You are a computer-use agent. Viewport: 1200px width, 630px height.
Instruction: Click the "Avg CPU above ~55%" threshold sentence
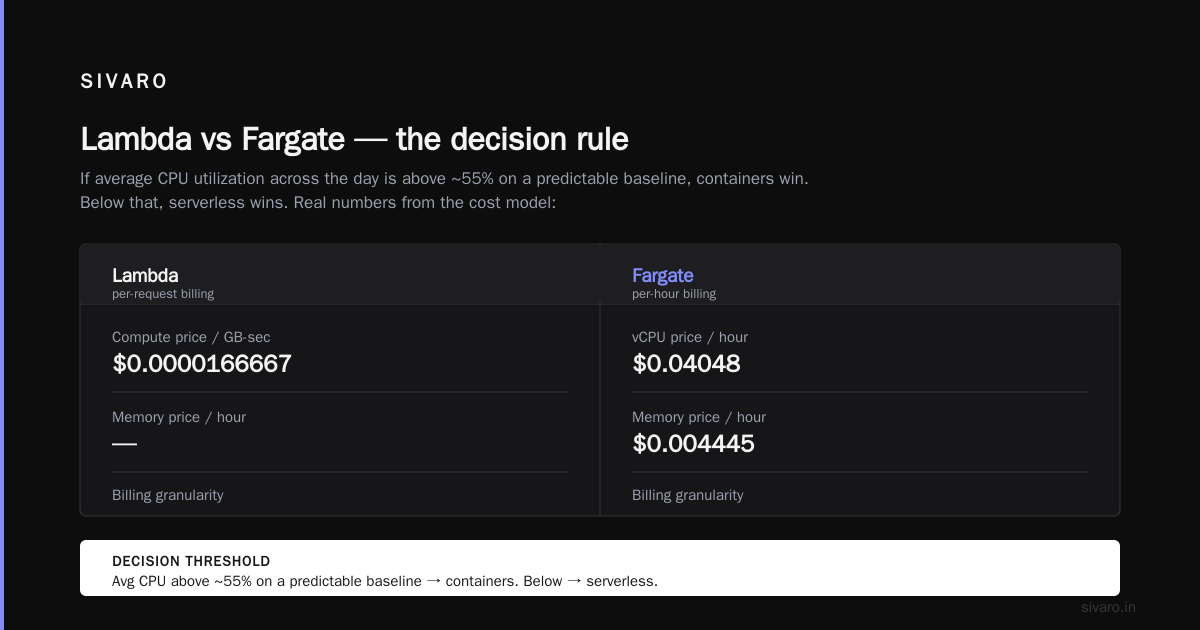tap(385, 581)
